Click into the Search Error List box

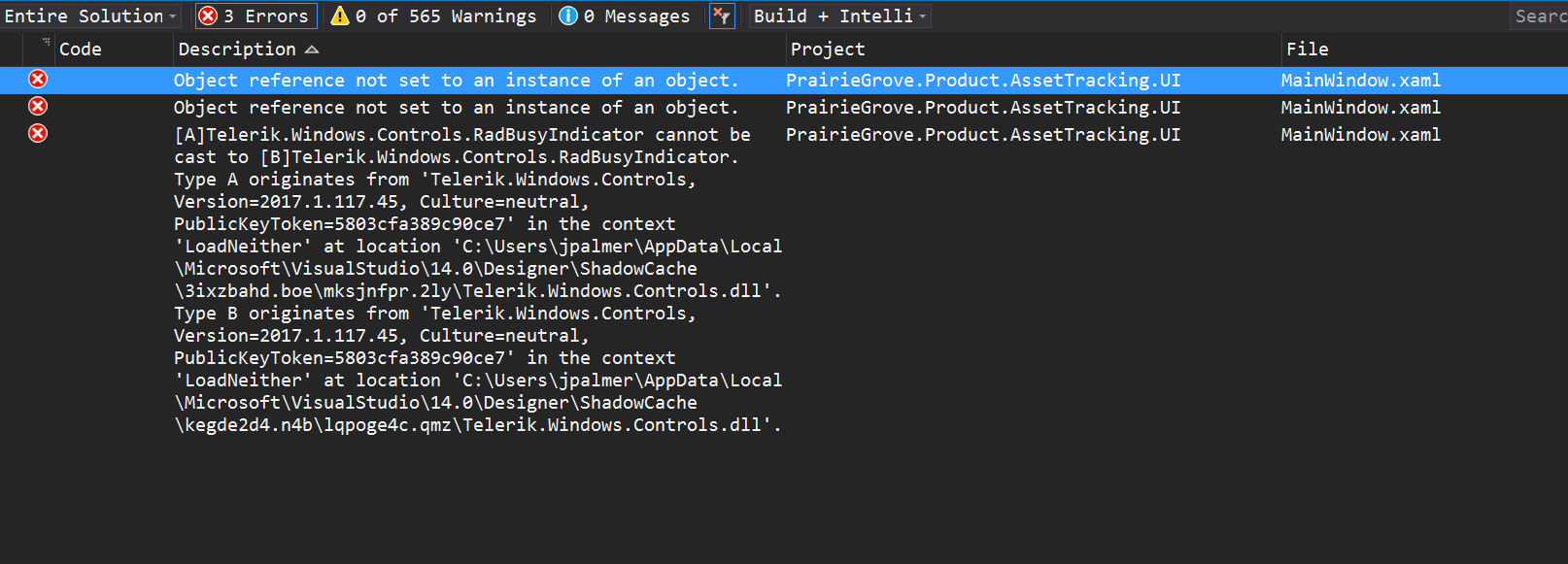pyautogui.click(x=1540, y=16)
